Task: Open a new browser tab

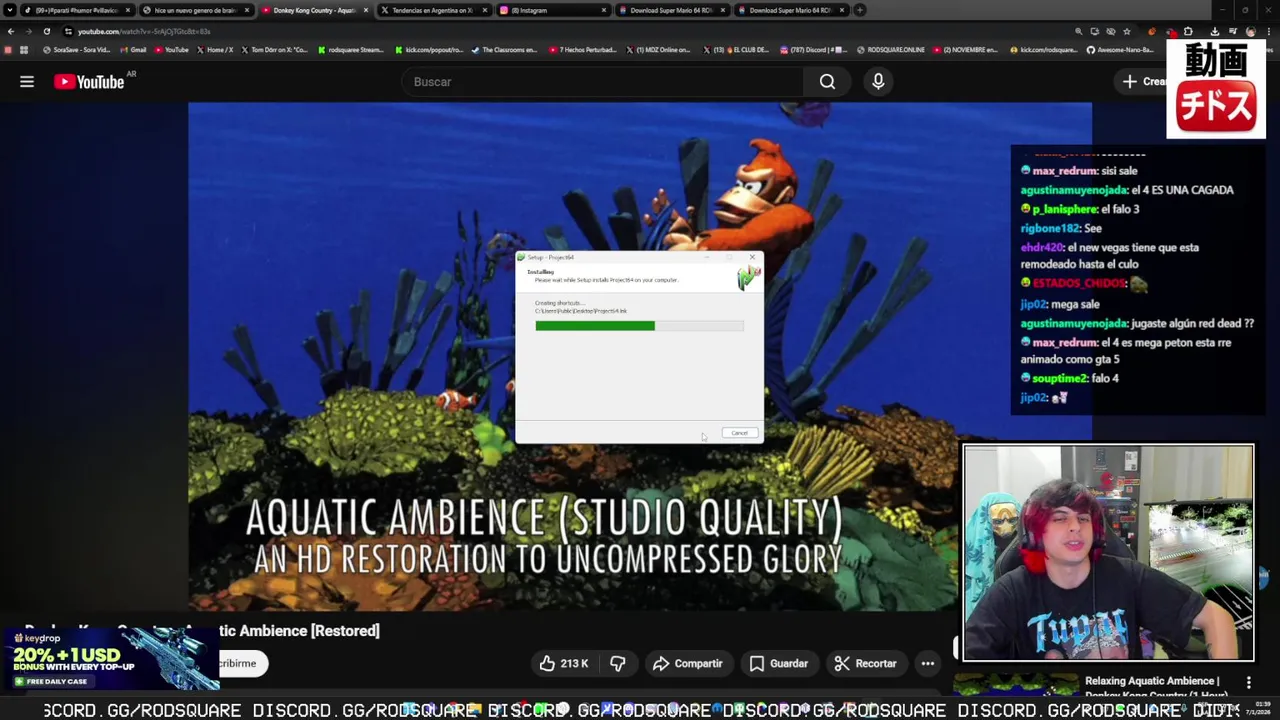Action: (860, 10)
